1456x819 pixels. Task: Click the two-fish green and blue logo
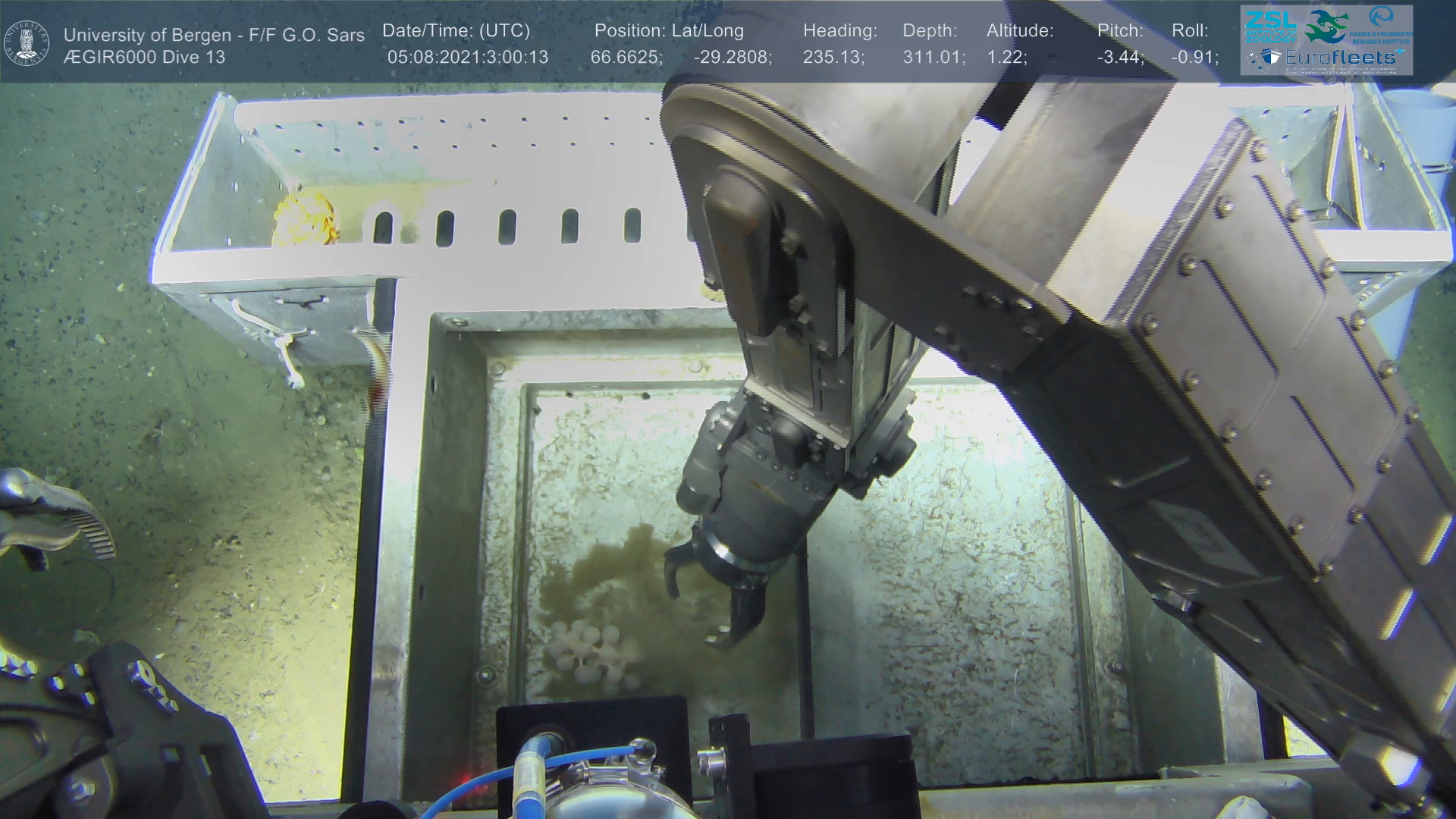coord(1326,27)
